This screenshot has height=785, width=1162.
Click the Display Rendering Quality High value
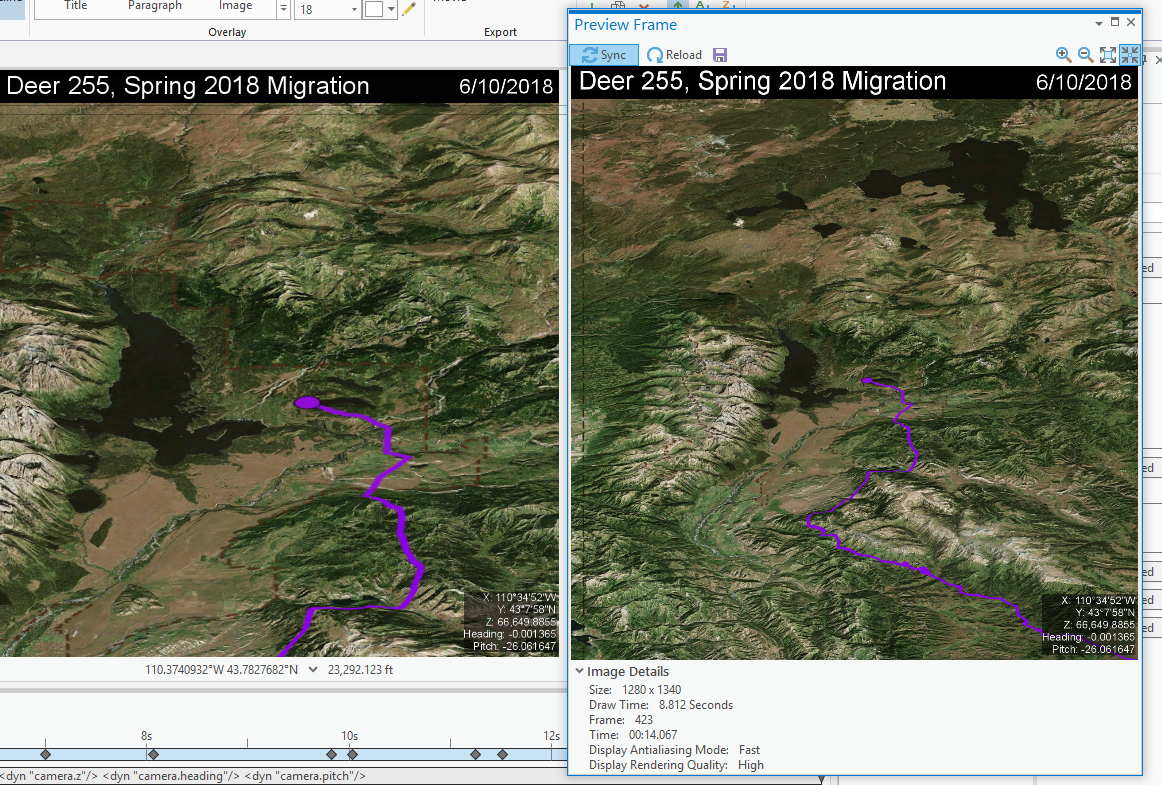tap(751, 765)
